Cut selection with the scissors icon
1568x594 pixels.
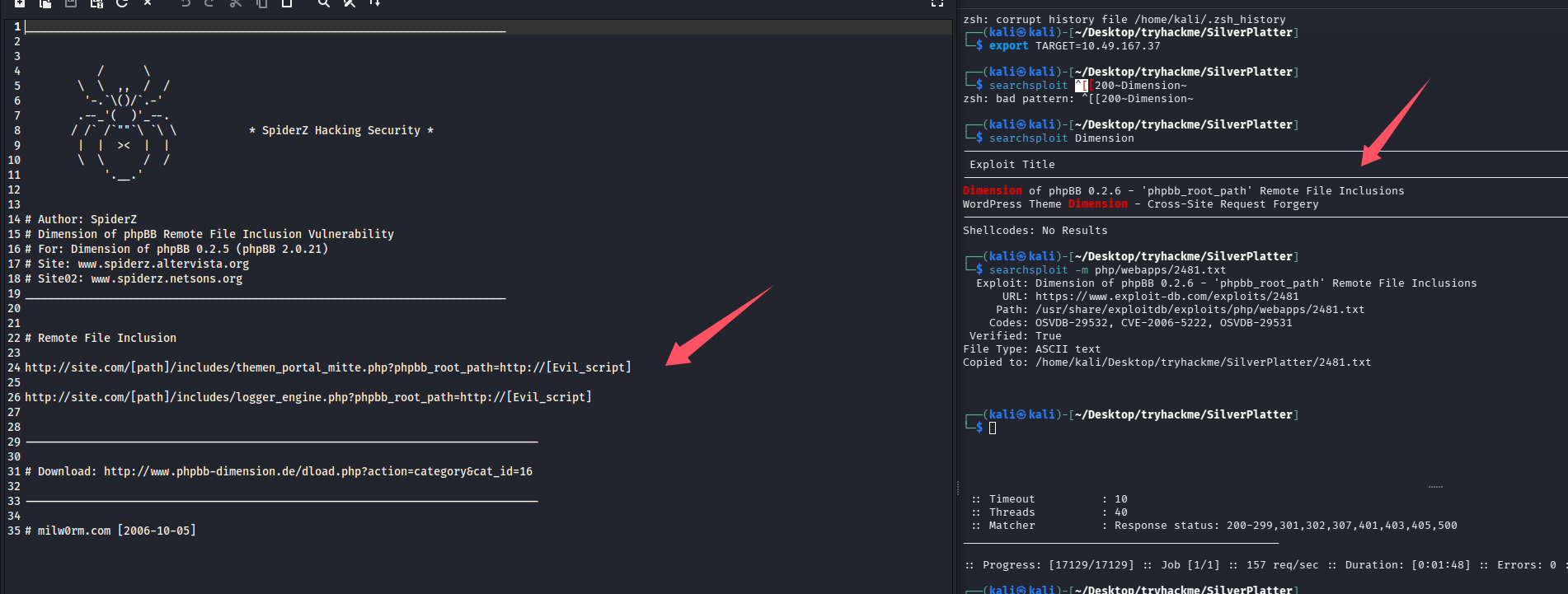[x=236, y=3]
